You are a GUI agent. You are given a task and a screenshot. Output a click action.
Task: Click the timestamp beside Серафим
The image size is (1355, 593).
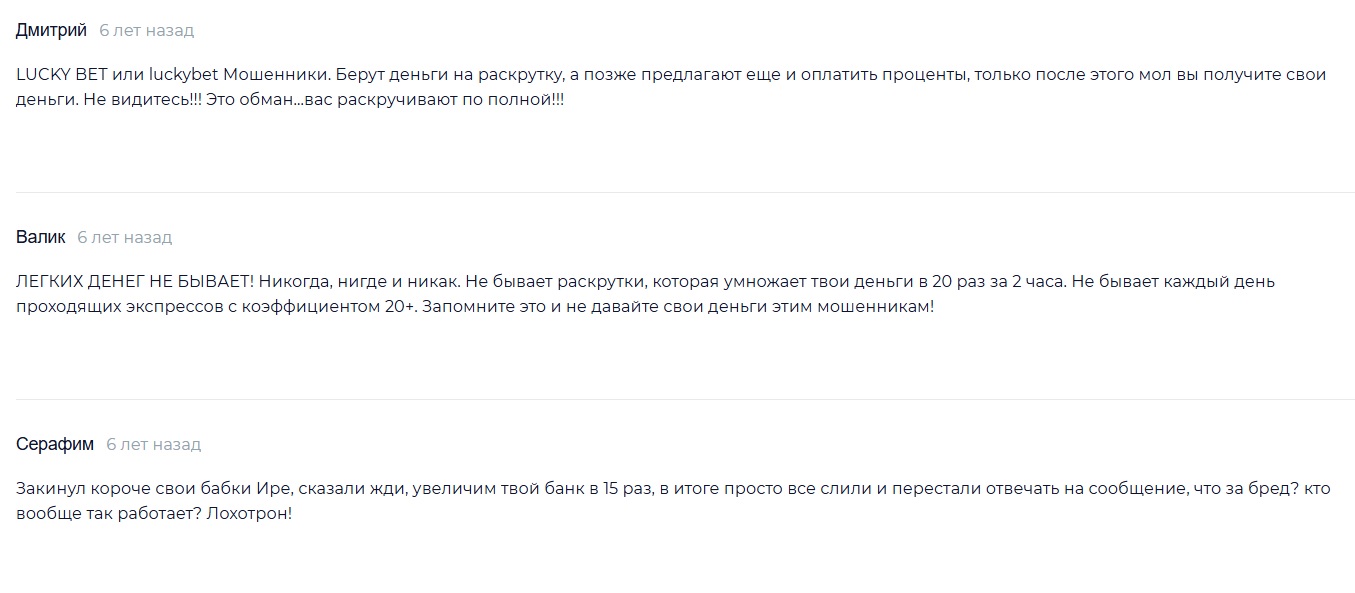[x=153, y=445]
